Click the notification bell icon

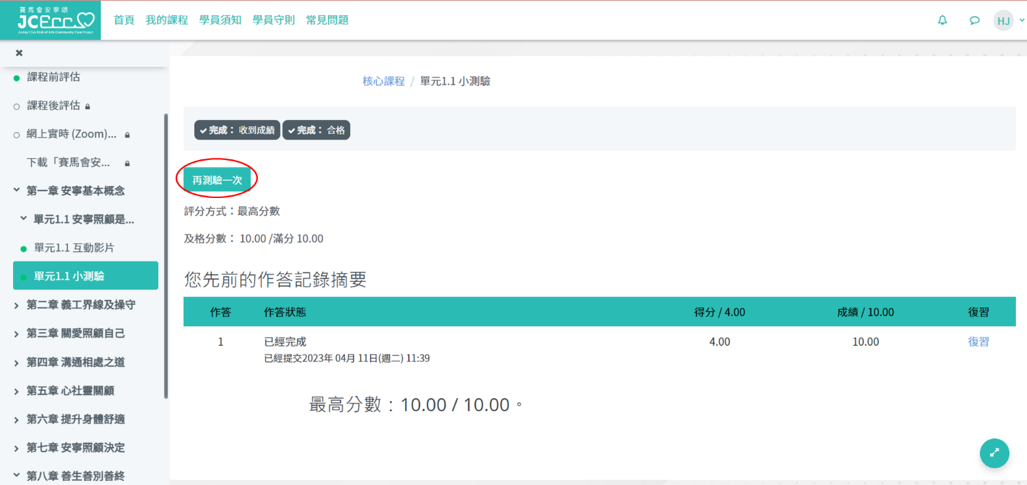coord(942,20)
